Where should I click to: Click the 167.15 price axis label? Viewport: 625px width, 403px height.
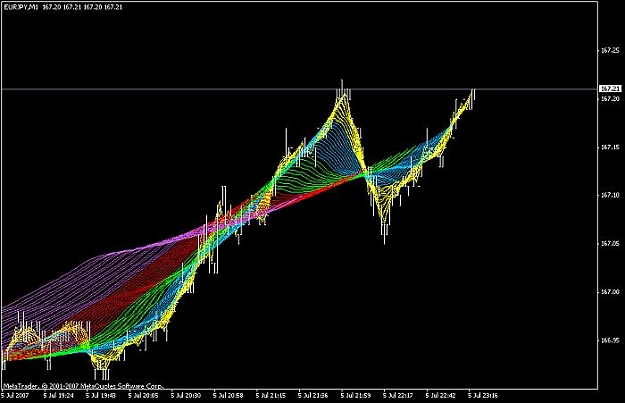point(611,147)
